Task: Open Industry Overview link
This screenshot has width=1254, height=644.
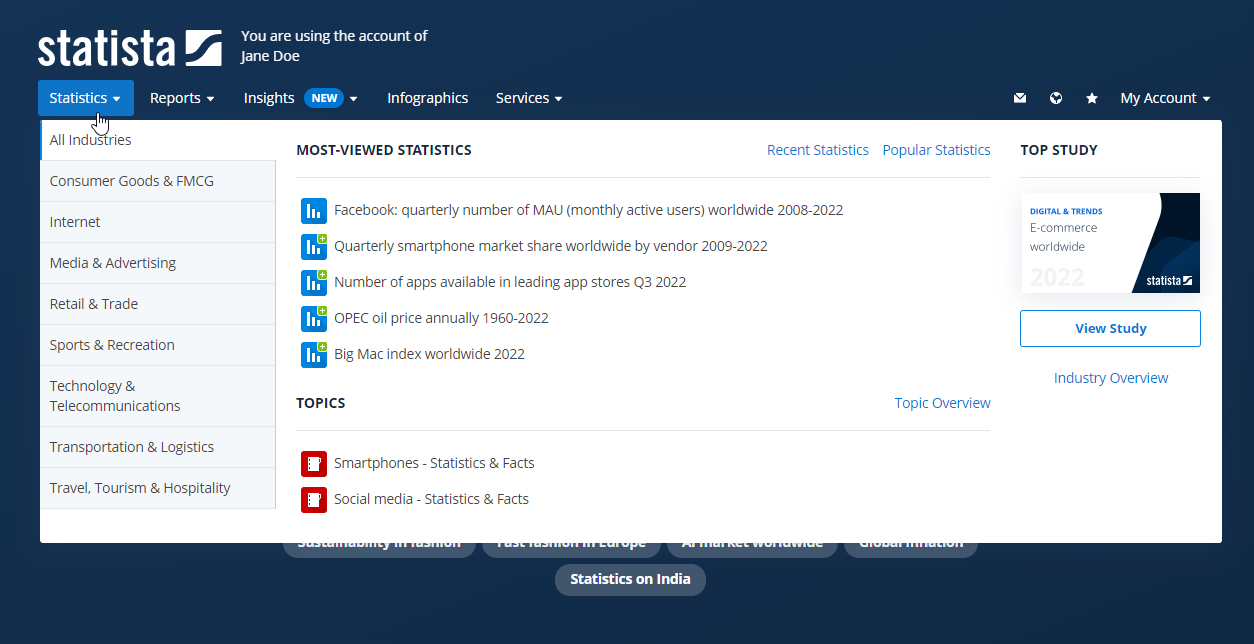Action: point(1111,378)
